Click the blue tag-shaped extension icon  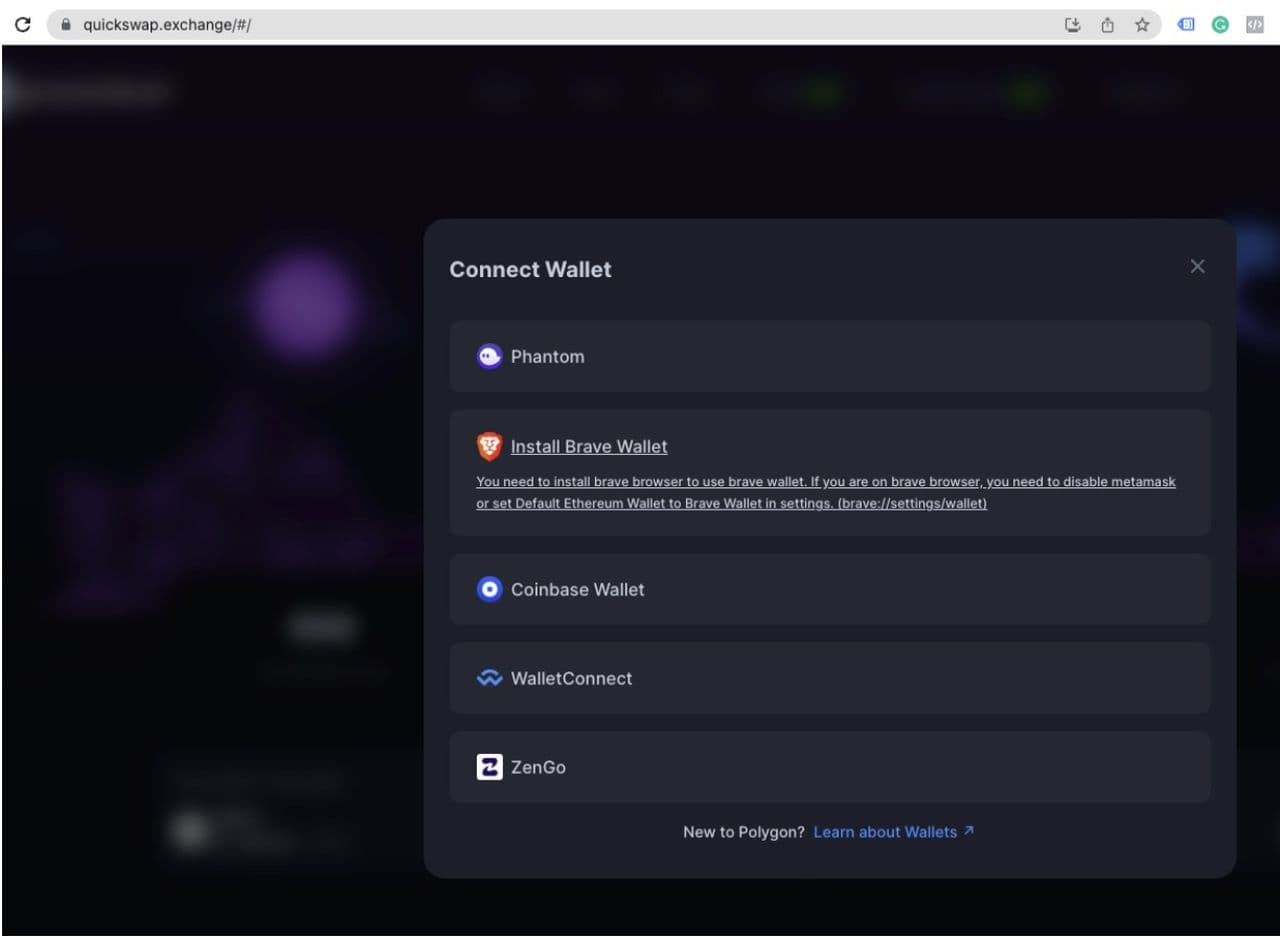tap(1187, 25)
